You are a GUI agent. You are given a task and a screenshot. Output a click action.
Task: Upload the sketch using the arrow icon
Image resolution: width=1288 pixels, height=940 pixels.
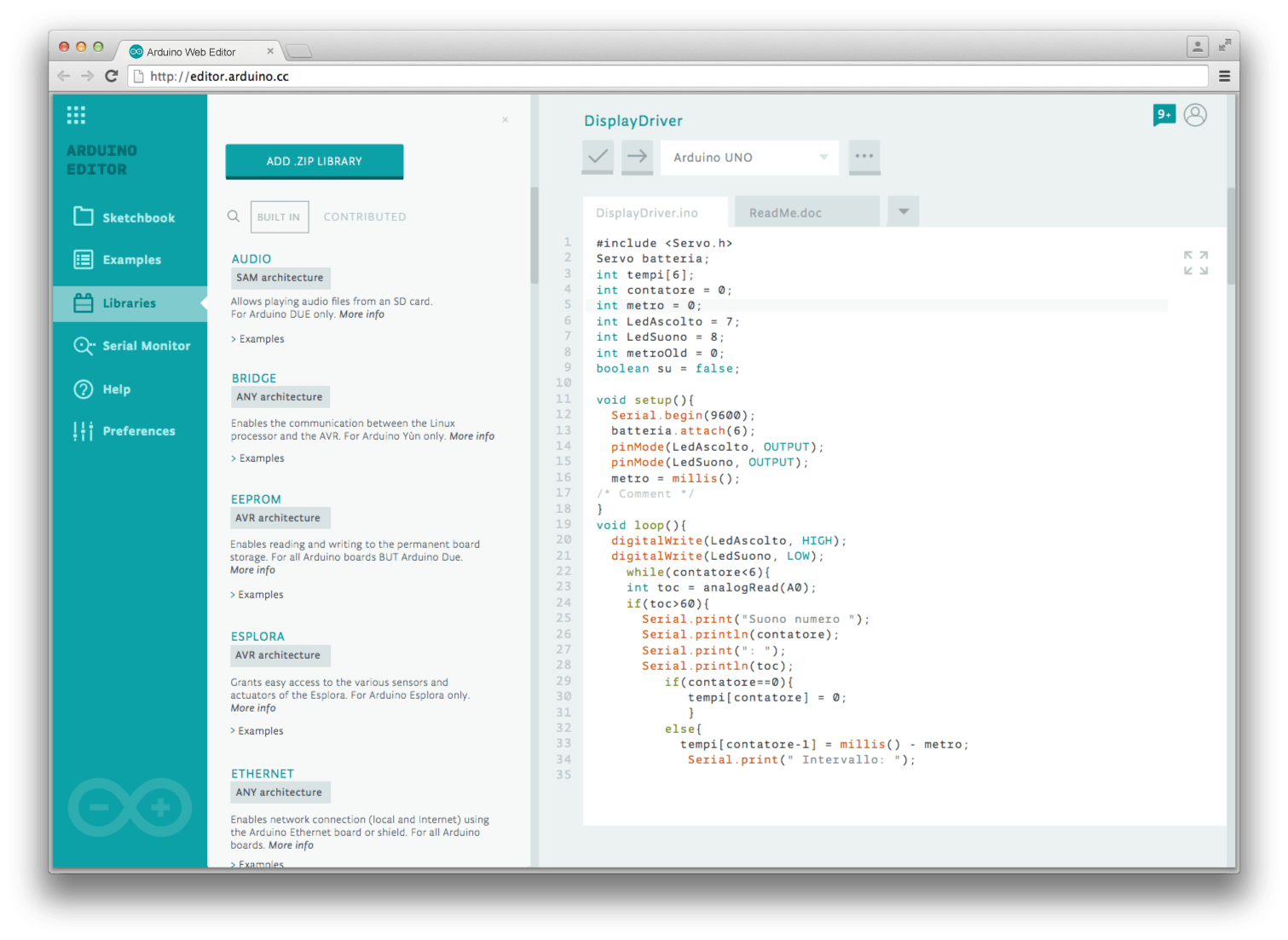click(x=637, y=157)
